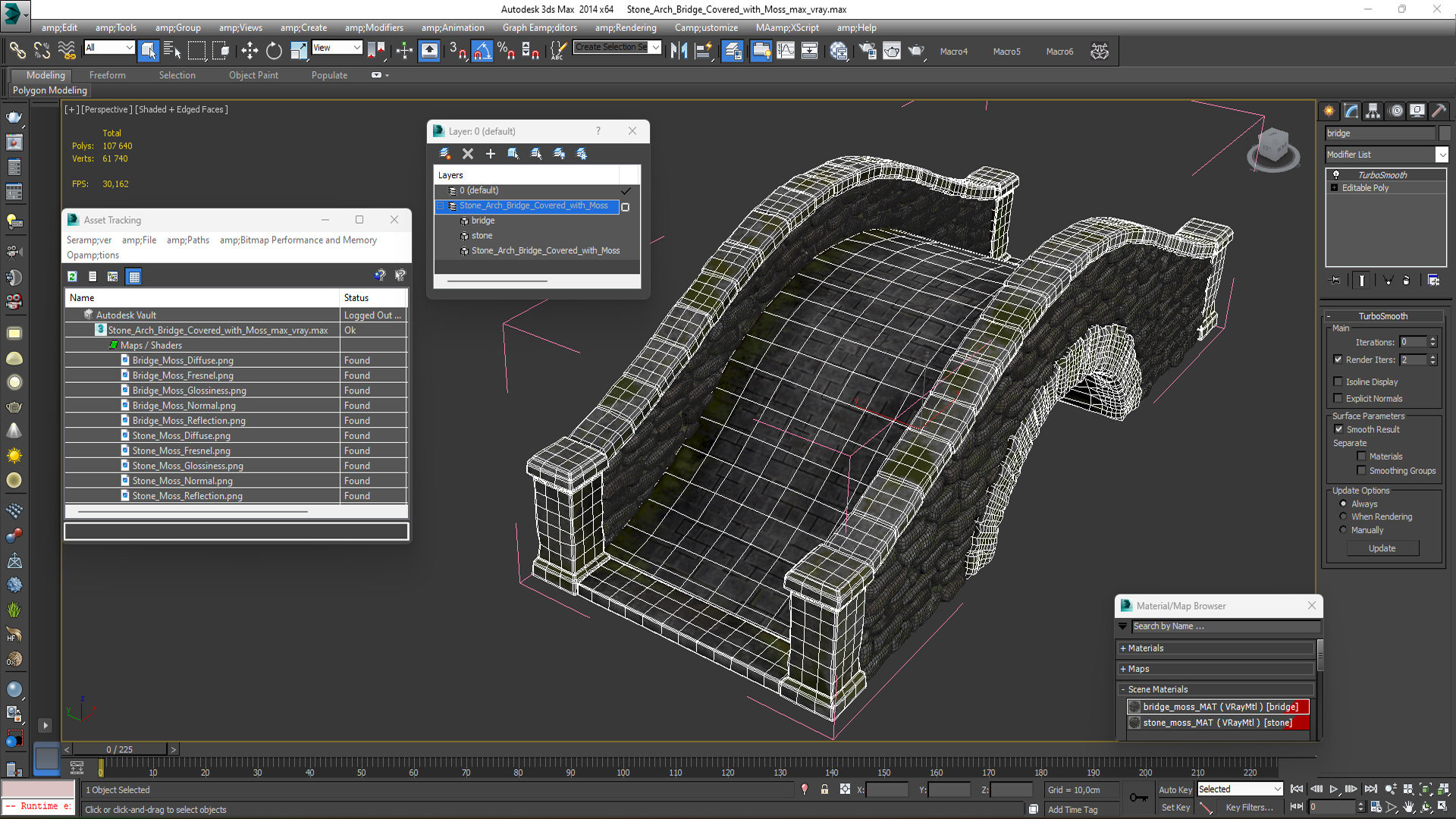Open the All selection filter dropdown

pyautogui.click(x=109, y=47)
